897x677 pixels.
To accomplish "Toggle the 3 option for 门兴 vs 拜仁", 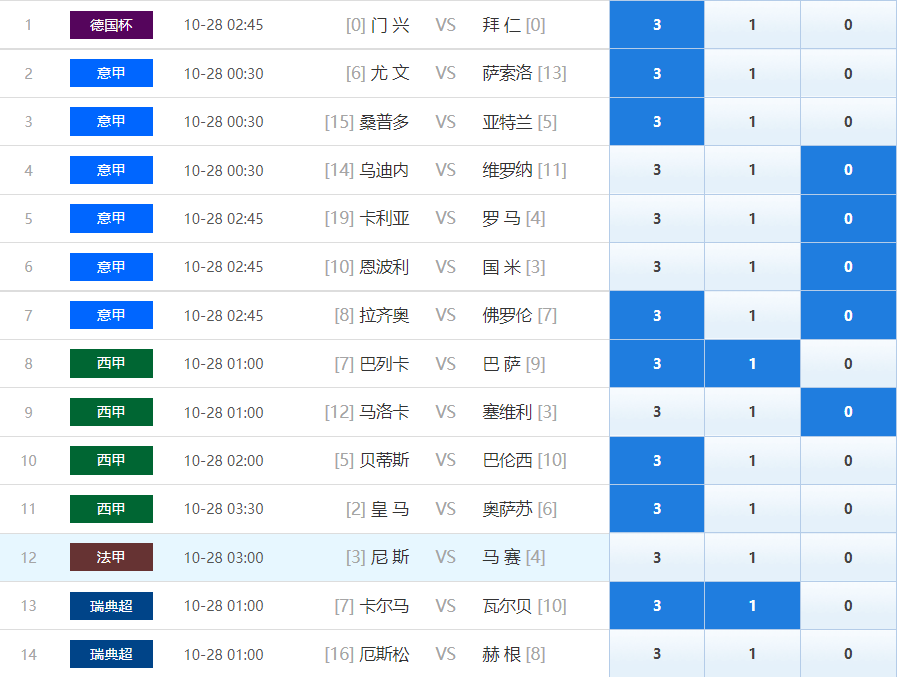I will pyautogui.click(x=657, y=25).
